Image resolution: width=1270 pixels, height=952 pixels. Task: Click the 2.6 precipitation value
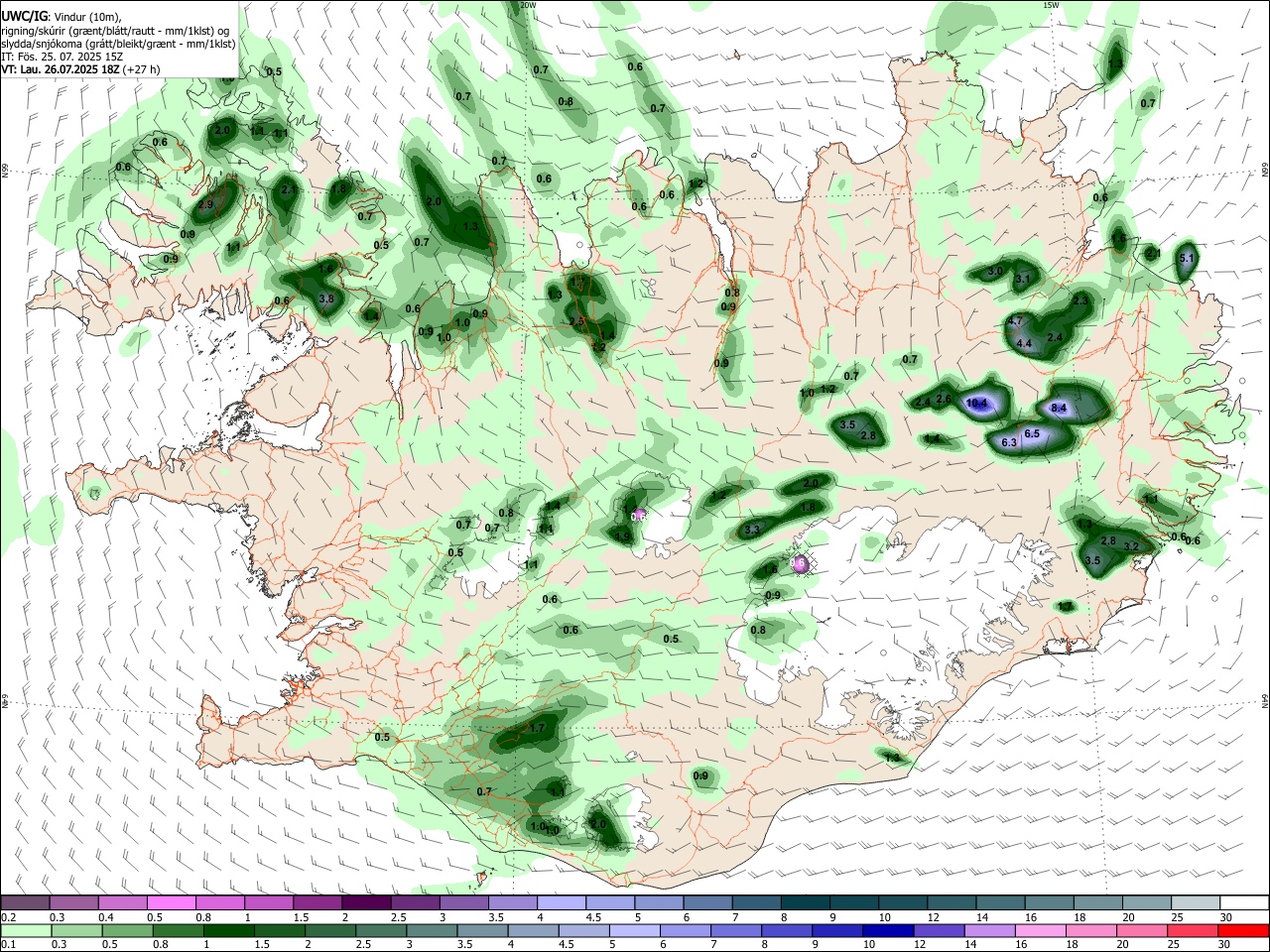944,400
